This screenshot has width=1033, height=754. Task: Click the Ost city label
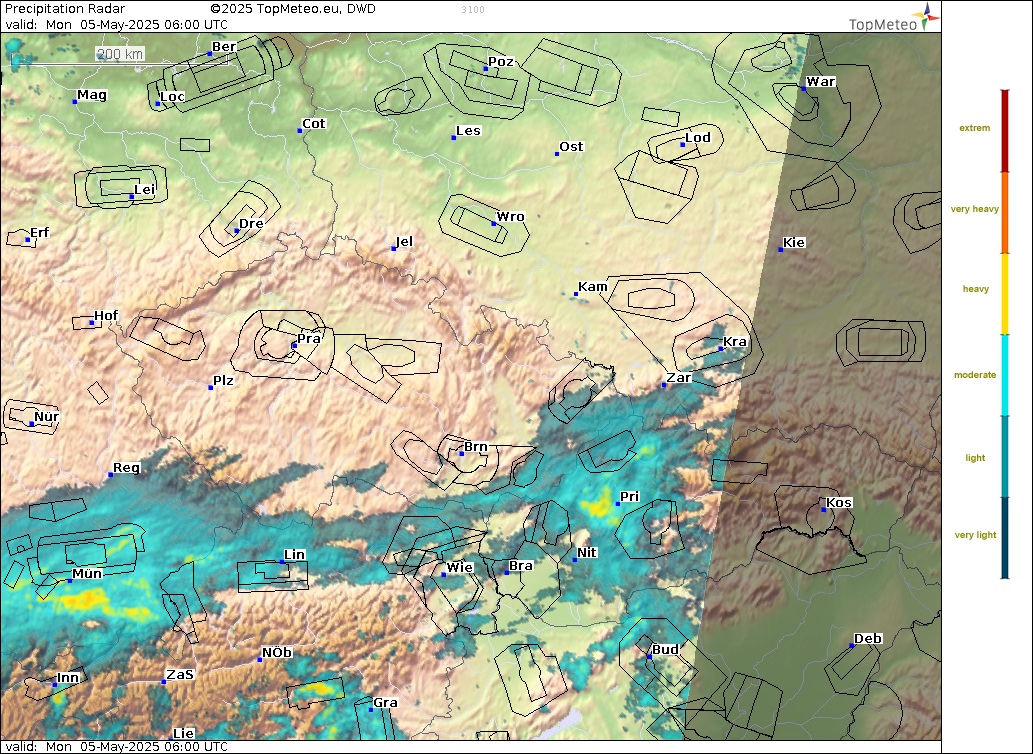click(571, 147)
